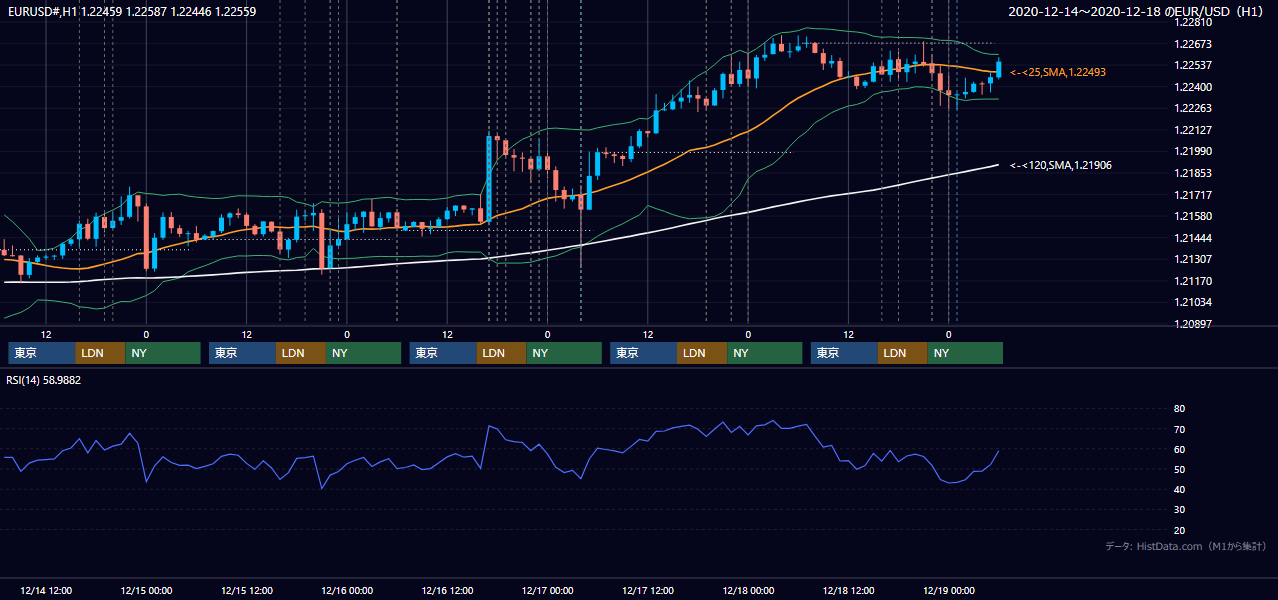Image resolution: width=1278 pixels, height=600 pixels.
Task: Select the RSI(14) 58.9882 indicator label
Action: pyautogui.click(x=44, y=380)
